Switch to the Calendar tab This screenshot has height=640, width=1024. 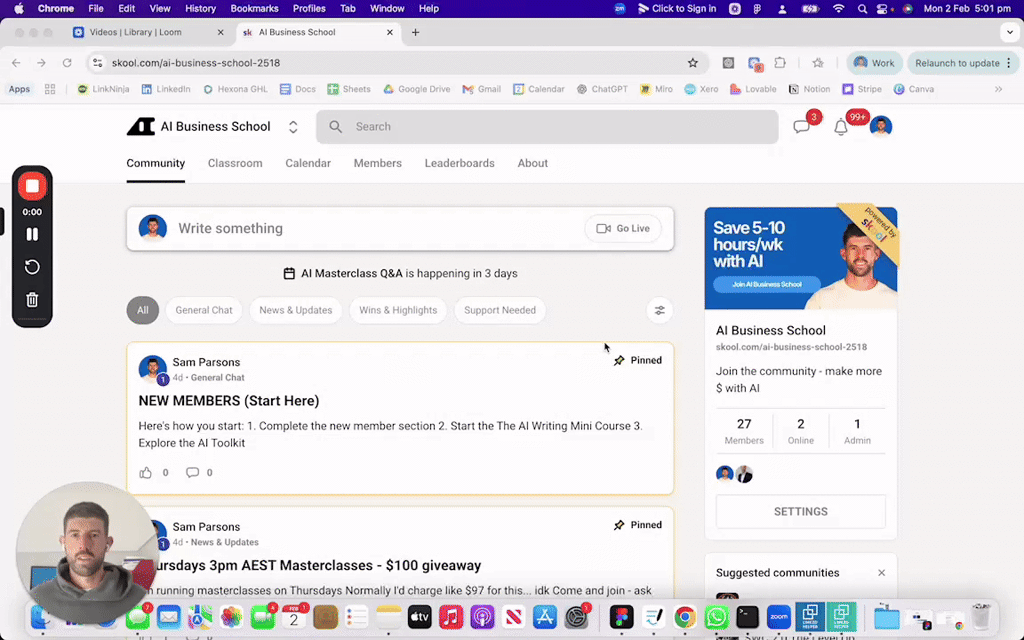coord(308,163)
